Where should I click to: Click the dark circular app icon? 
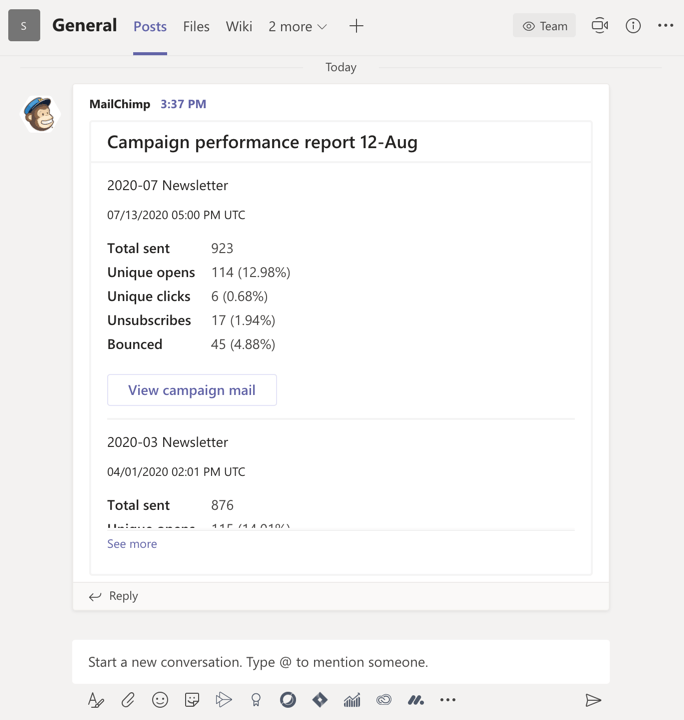[x=288, y=700]
